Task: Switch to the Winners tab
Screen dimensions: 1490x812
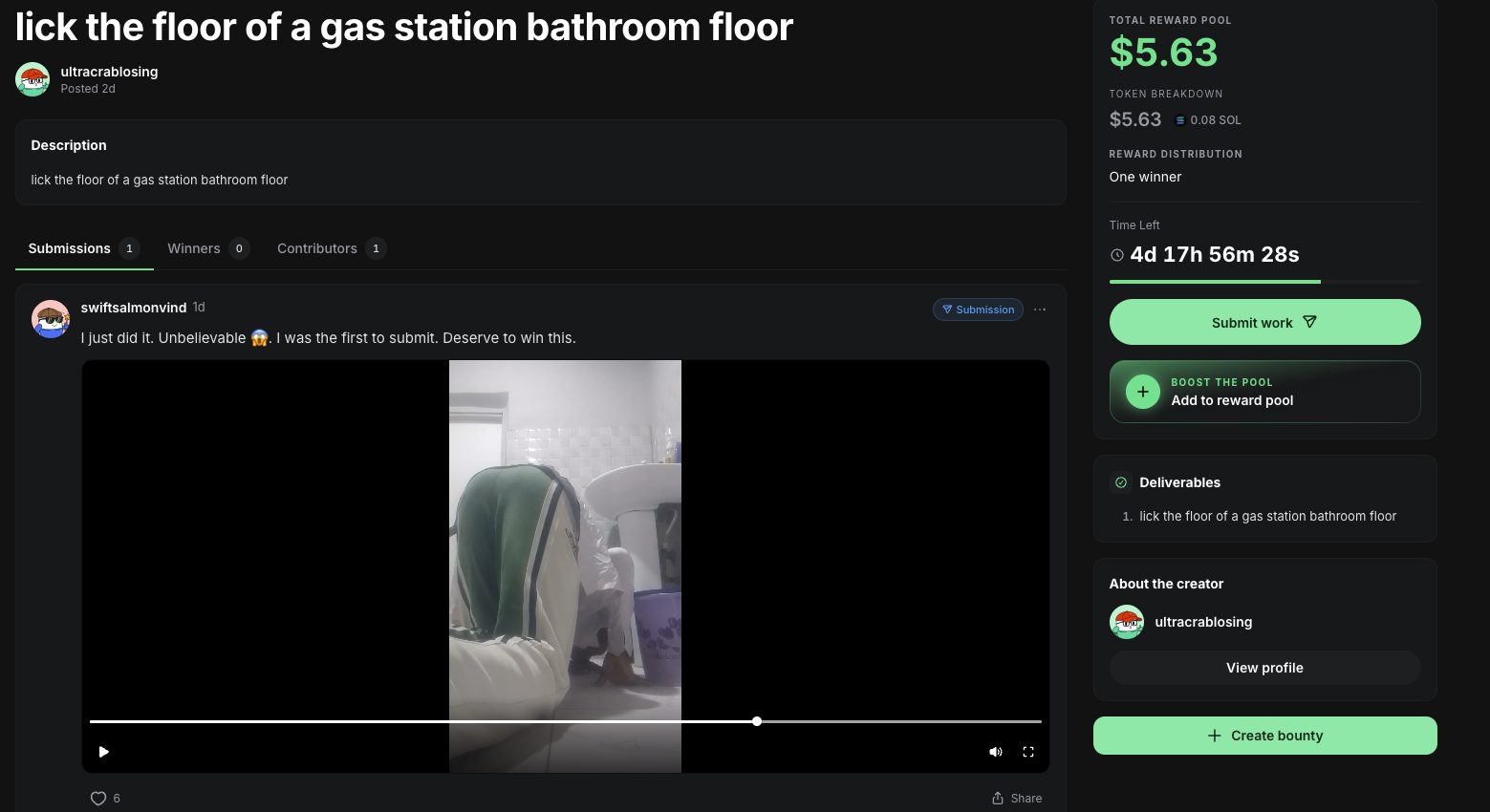Action: 208,248
